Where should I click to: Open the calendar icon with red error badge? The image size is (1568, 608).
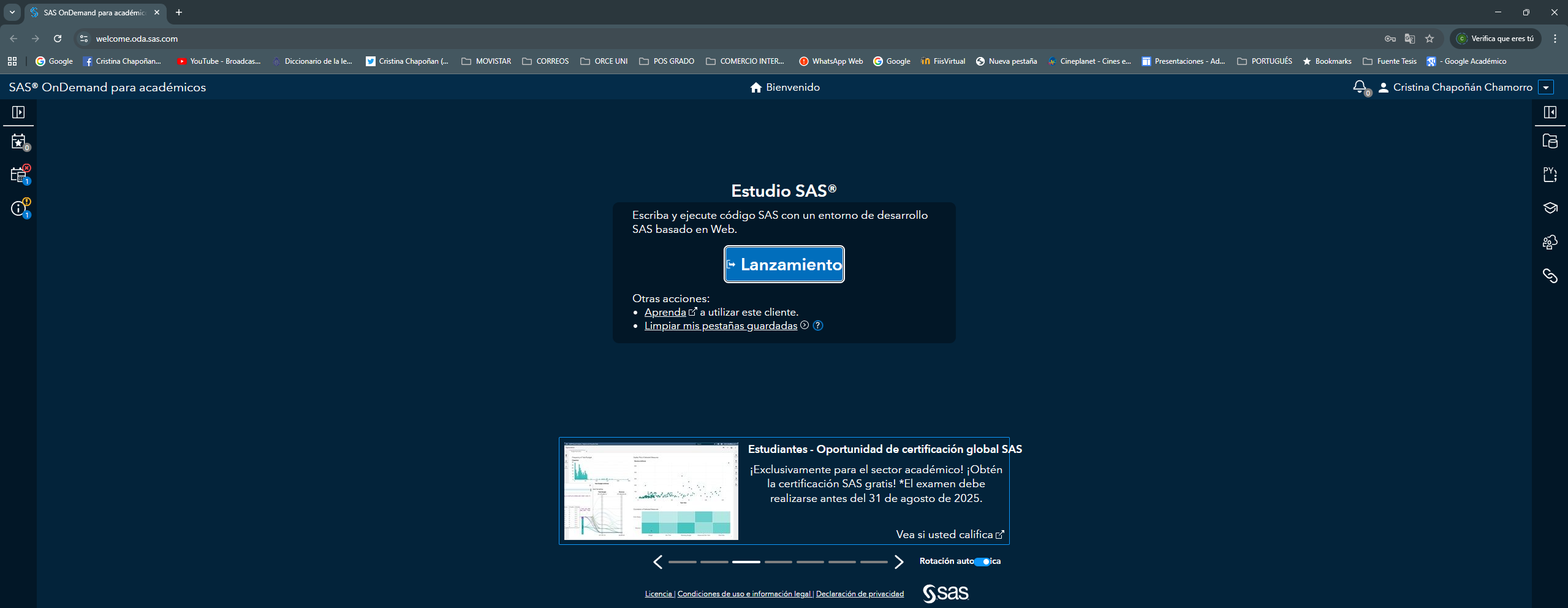19,175
